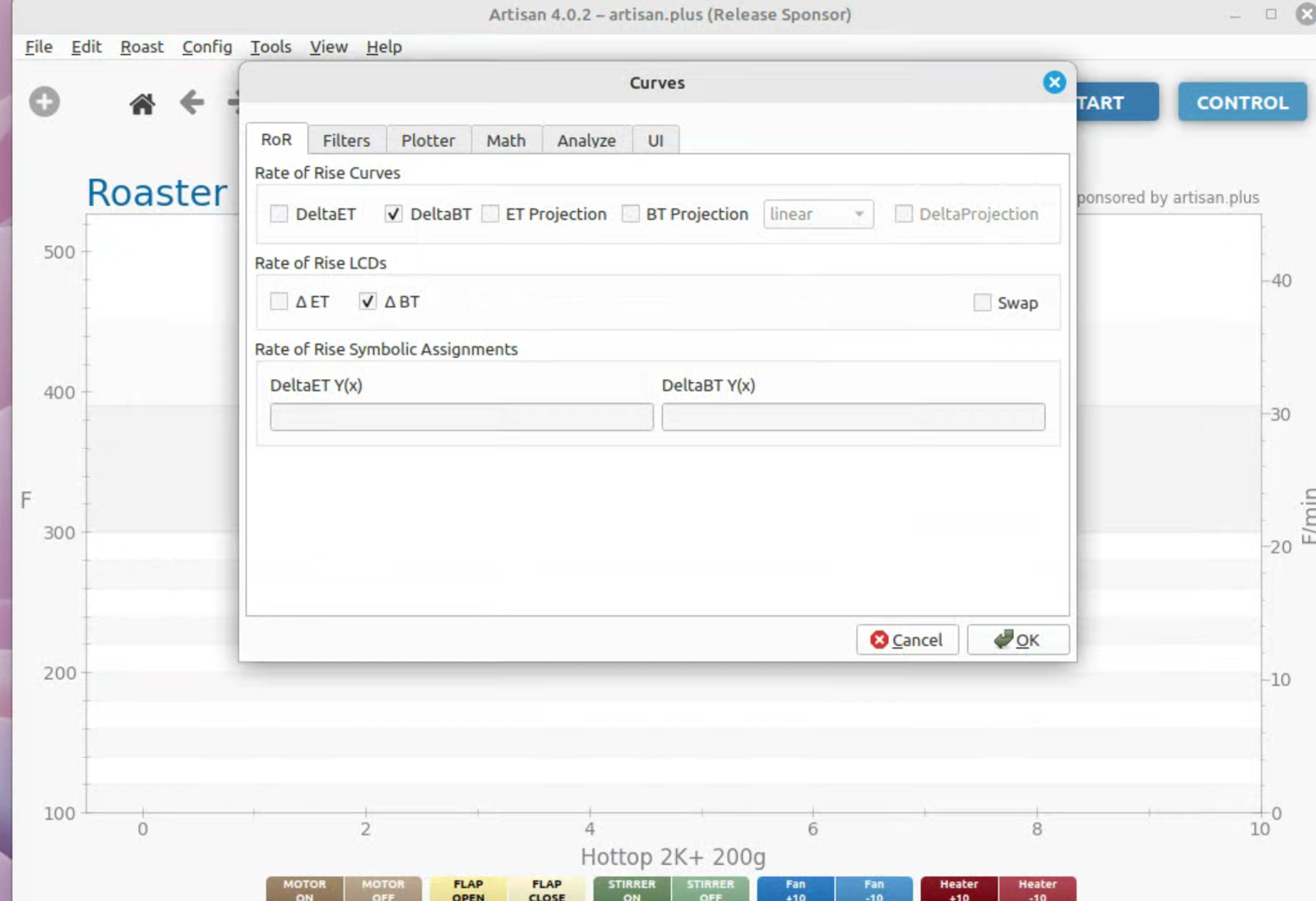
Task: Confirm the dialog with OK
Action: click(x=1017, y=640)
